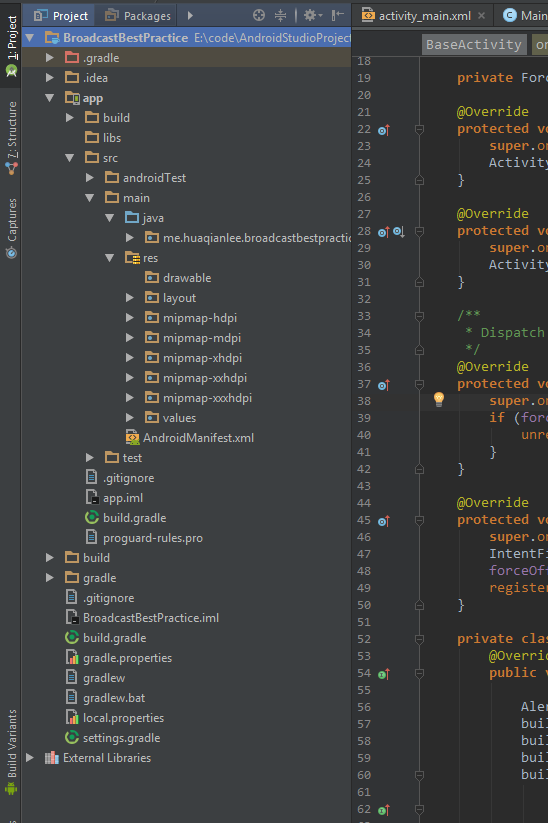Open the Structure tool window
The width and height of the screenshot is (548, 823).
tap(11, 139)
